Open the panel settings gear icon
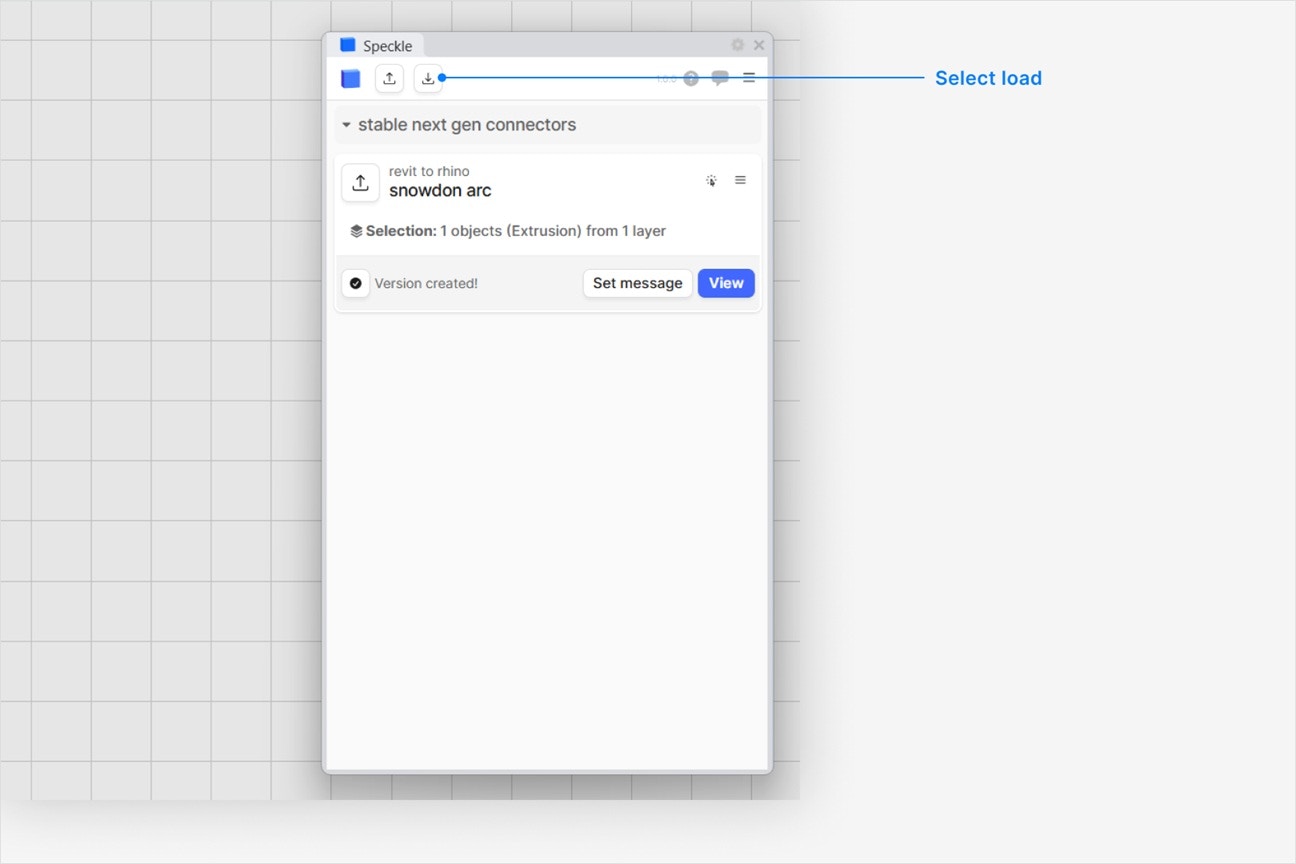Viewport: 1296px width, 864px height. point(738,45)
